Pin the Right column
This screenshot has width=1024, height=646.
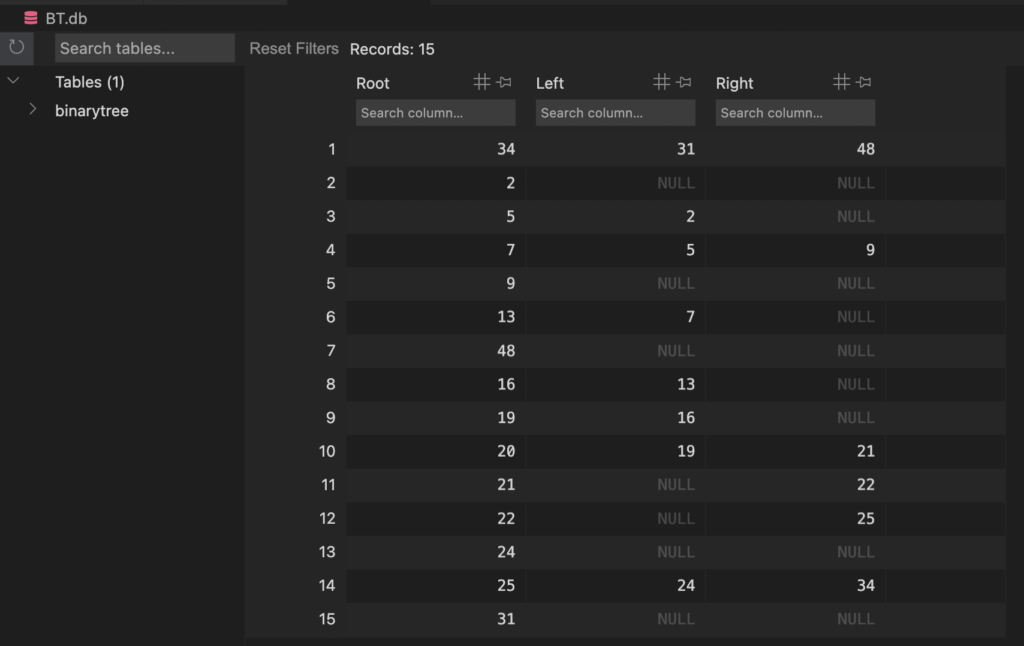tap(864, 83)
